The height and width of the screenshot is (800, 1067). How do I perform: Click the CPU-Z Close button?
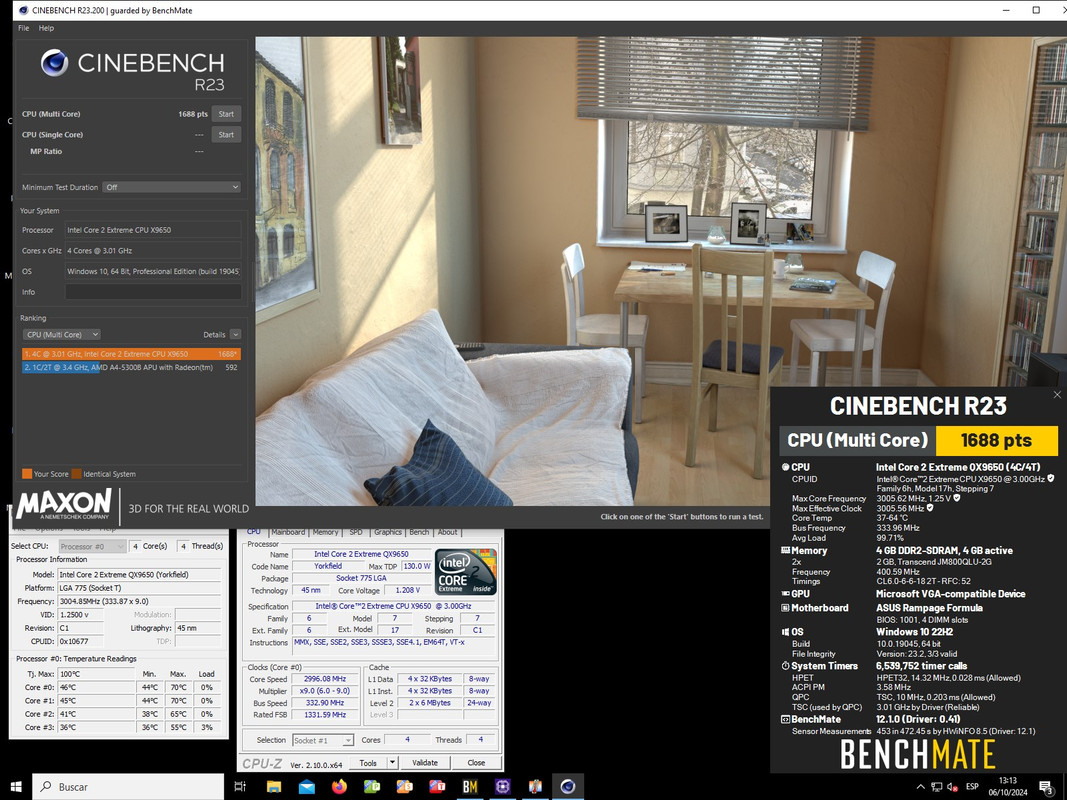[x=476, y=763]
